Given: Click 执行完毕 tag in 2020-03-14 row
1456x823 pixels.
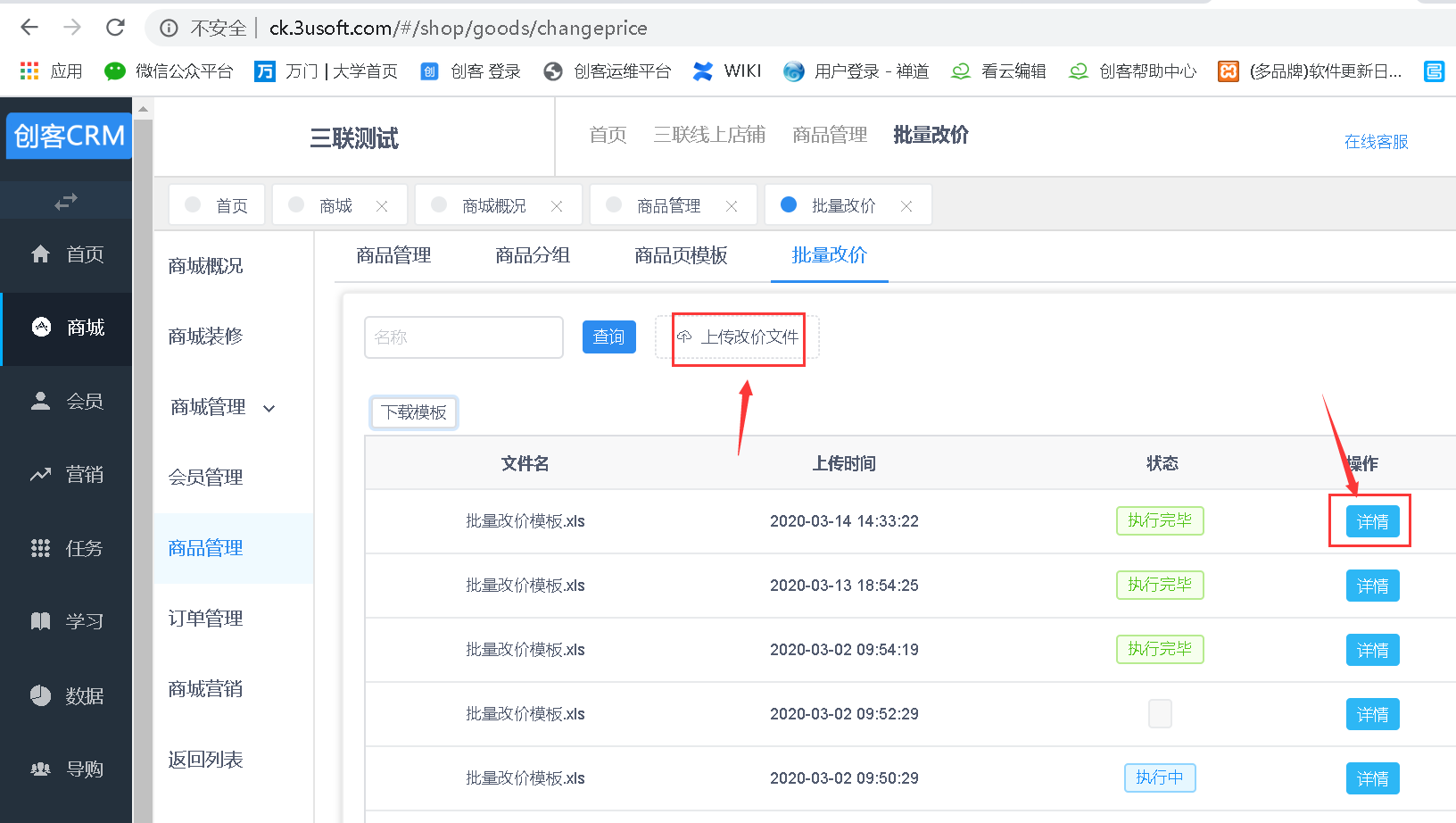Looking at the screenshot, I should [x=1160, y=520].
